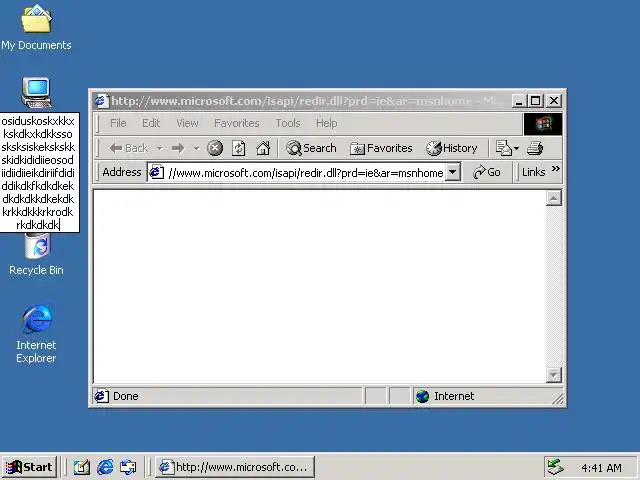The width and height of the screenshot is (640, 480).
Task: Click the Links toolbar label
Action: [x=533, y=172]
